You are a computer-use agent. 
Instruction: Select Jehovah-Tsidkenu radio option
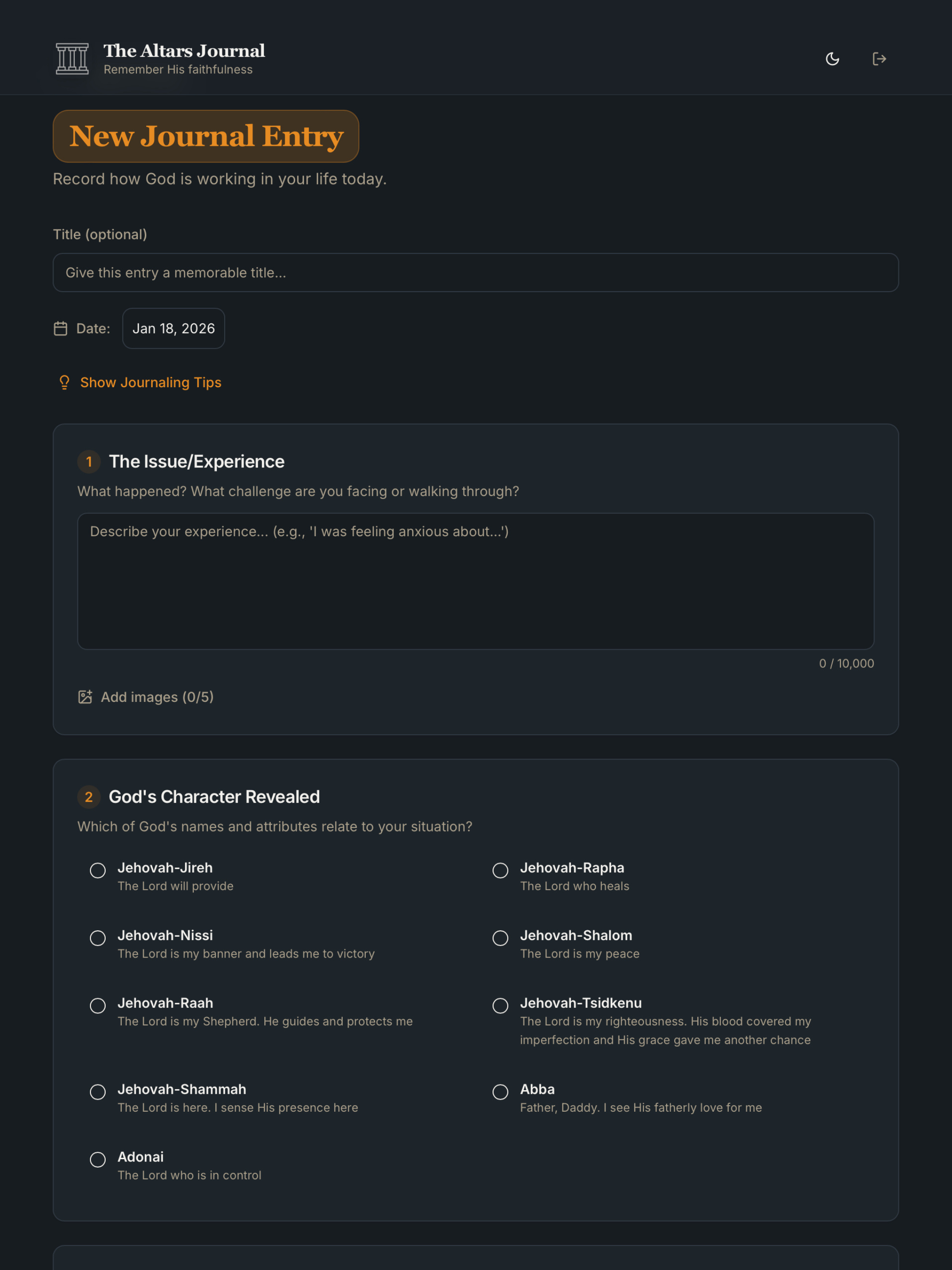click(500, 1006)
